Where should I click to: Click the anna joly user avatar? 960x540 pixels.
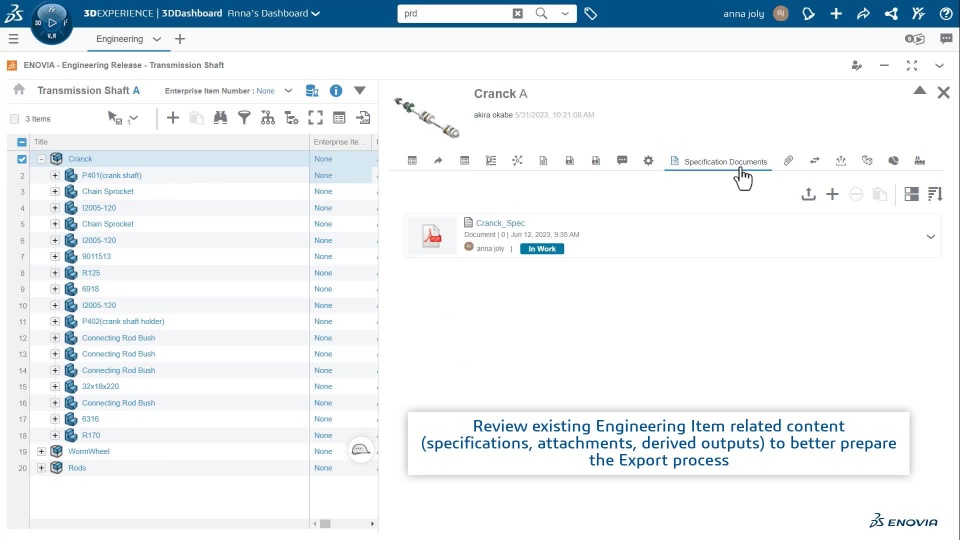coord(781,13)
